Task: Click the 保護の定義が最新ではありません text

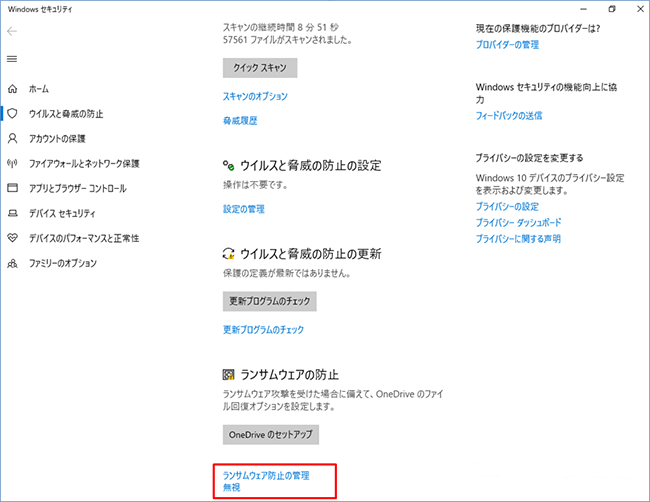Action: 287,273
